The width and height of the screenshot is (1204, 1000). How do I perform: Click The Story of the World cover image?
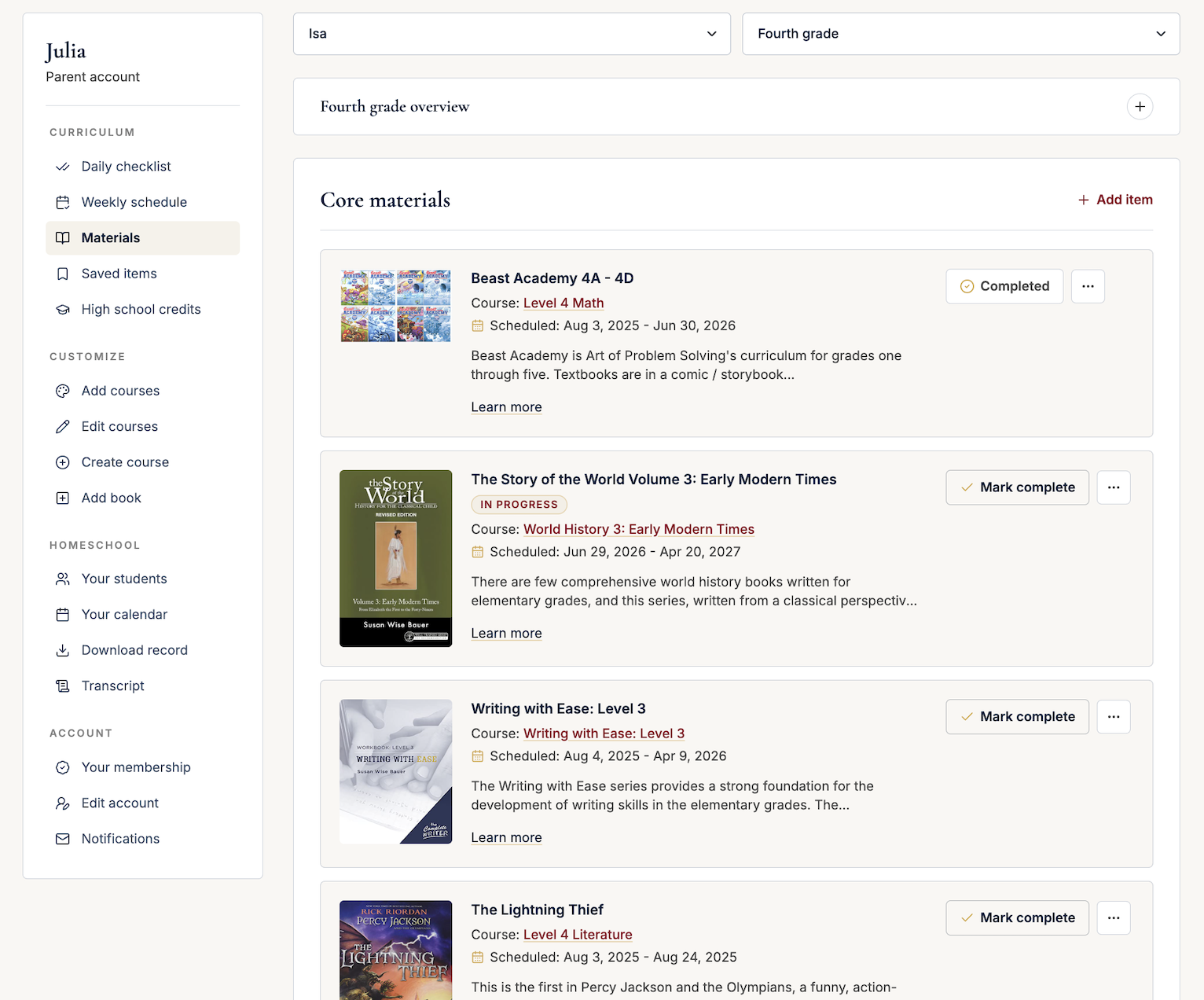pos(396,559)
